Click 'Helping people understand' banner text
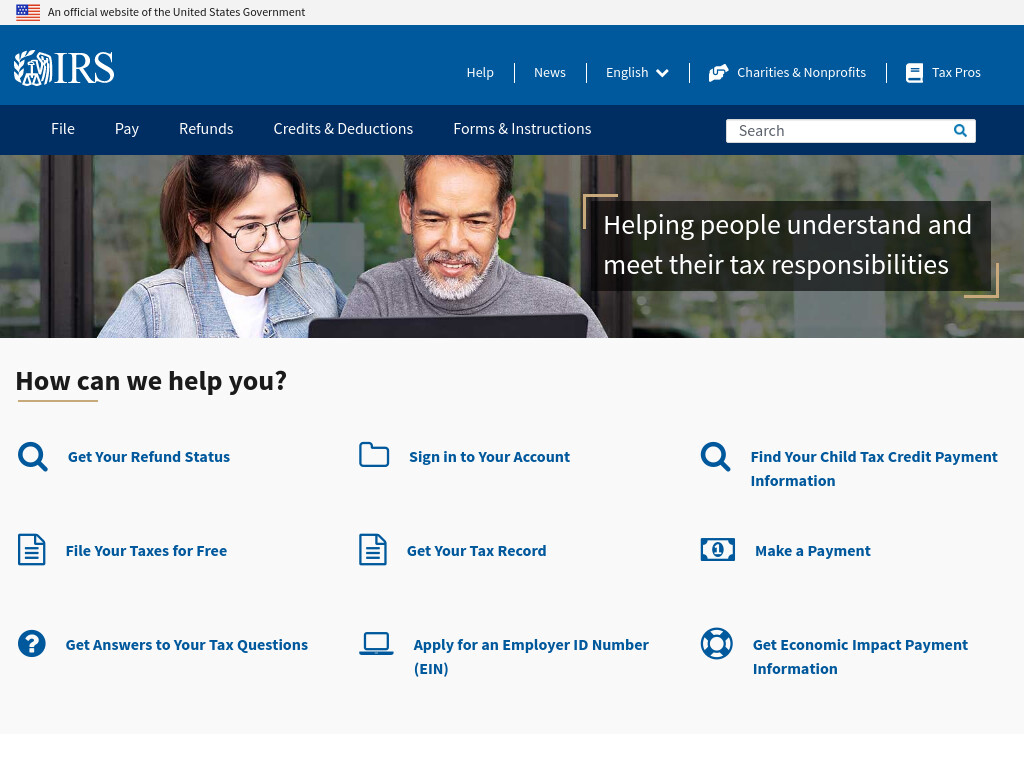The height and width of the screenshot is (768, 1024). [787, 246]
